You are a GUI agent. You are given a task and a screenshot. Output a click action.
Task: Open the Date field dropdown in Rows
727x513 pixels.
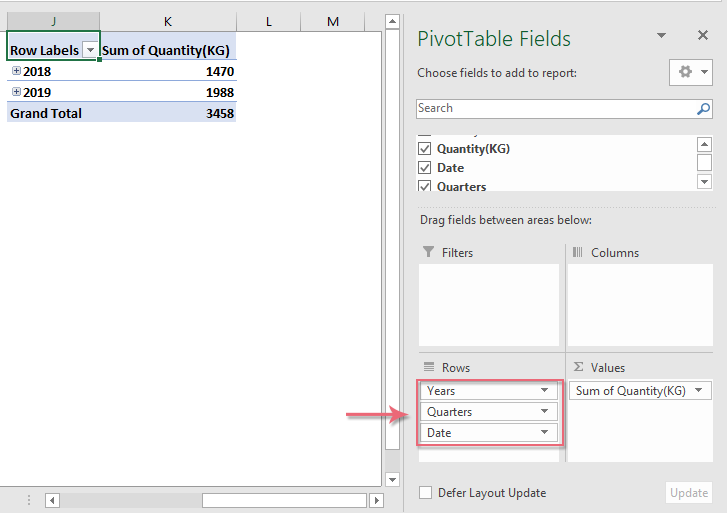tap(545, 433)
